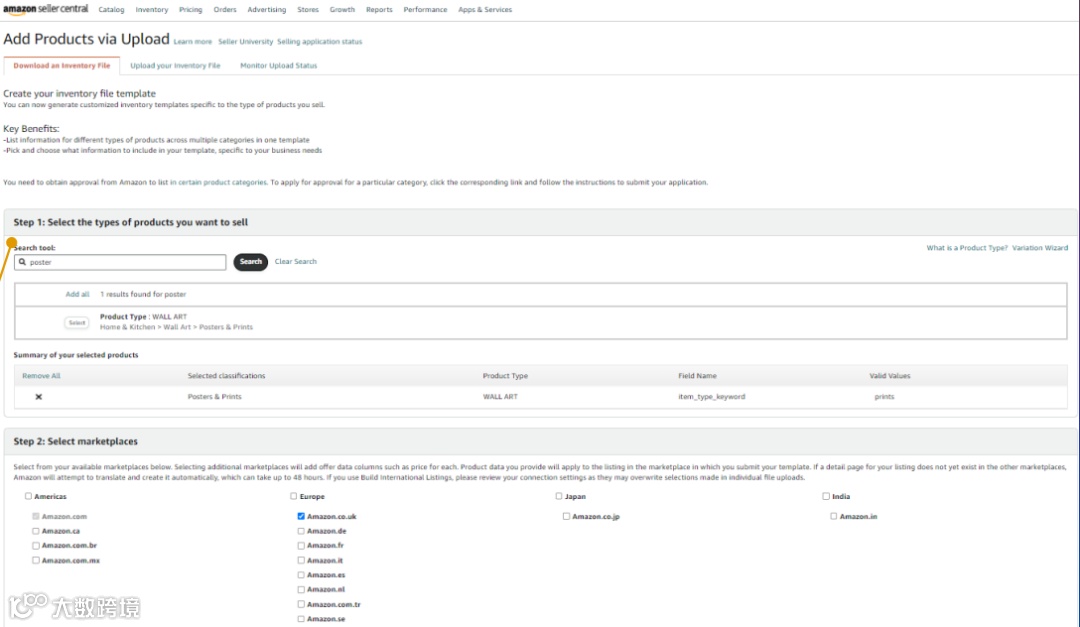
Task: Click the Step 2: Select marketplaces header
Action: pyautogui.click(x=76, y=442)
